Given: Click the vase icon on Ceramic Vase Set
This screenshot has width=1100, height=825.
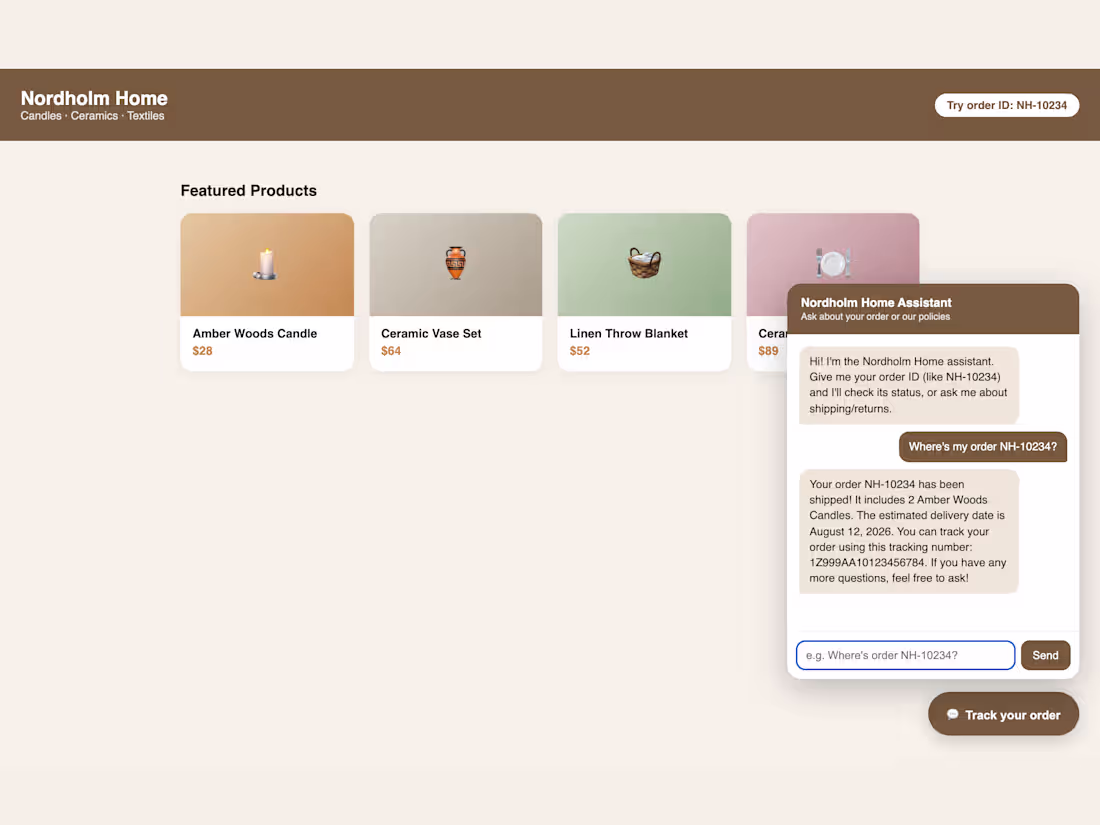Looking at the screenshot, I should click(x=455, y=263).
